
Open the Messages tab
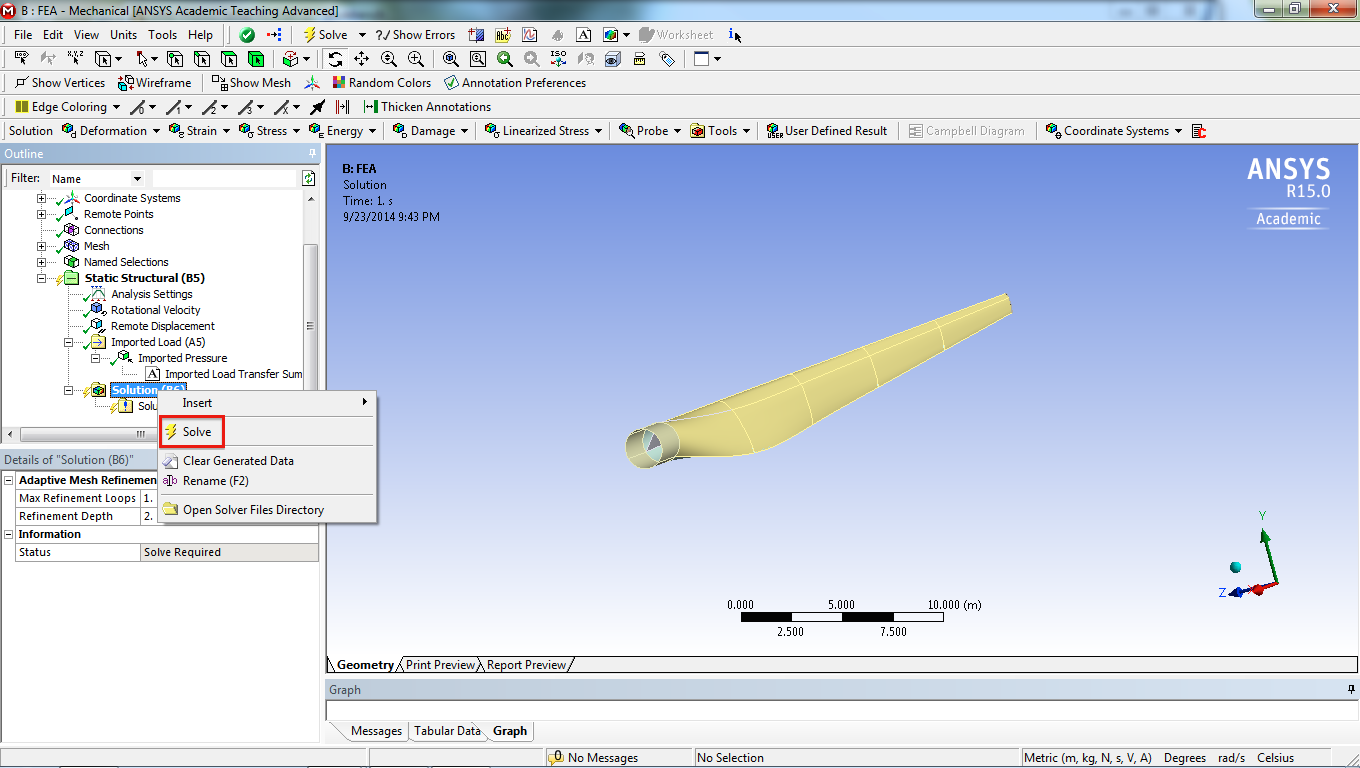click(x=376, y=731)
